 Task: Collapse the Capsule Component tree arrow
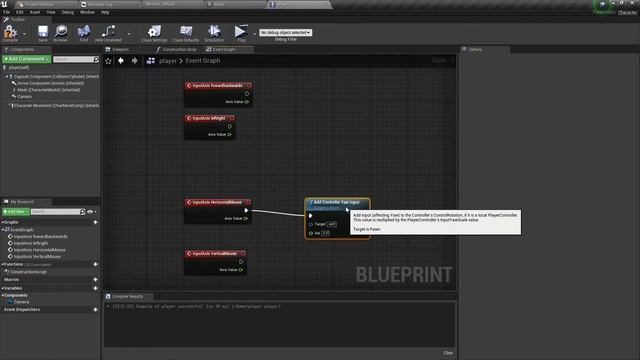(7, 76)
